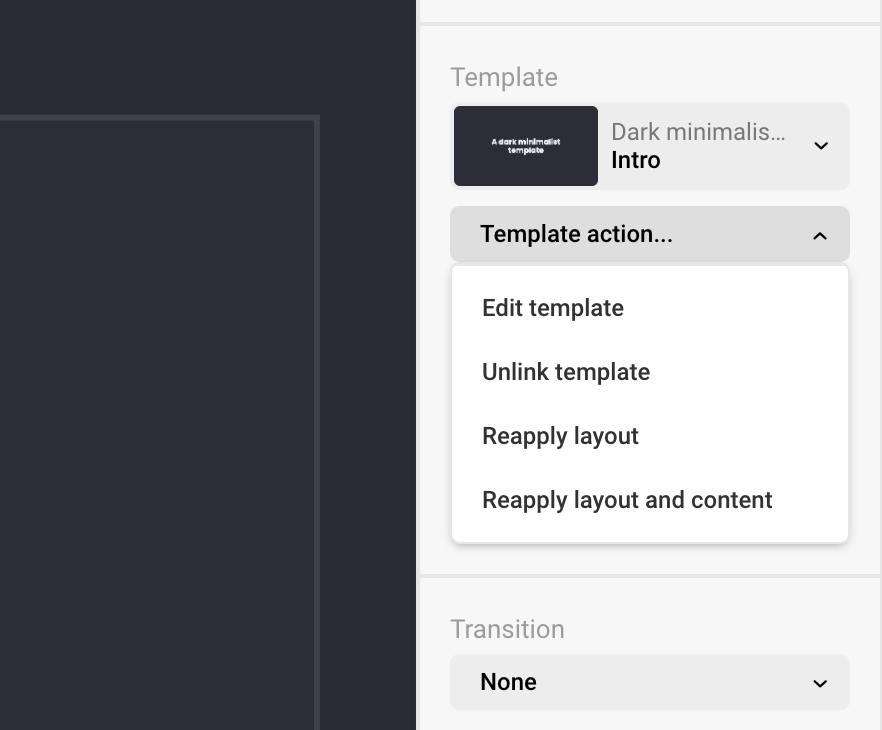The image size is (882, 730).
Task: Click the None transition value text
Action: (x=508, y=682)
